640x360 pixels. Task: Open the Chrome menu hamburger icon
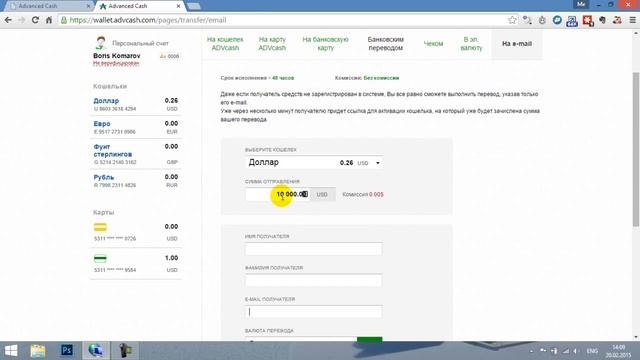click(633, 20)
